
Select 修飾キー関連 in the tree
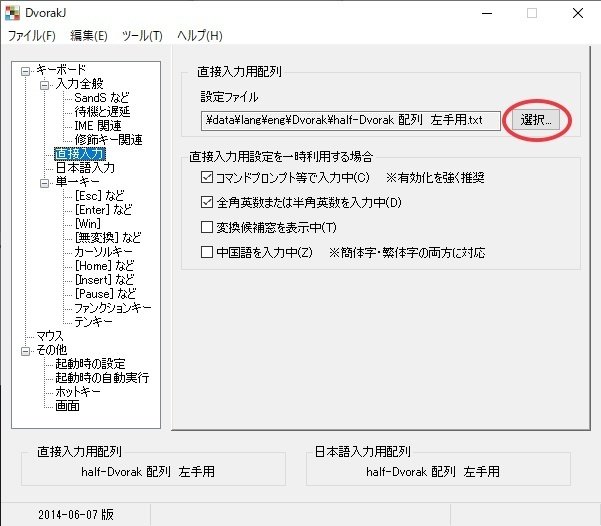click(108, 140)
